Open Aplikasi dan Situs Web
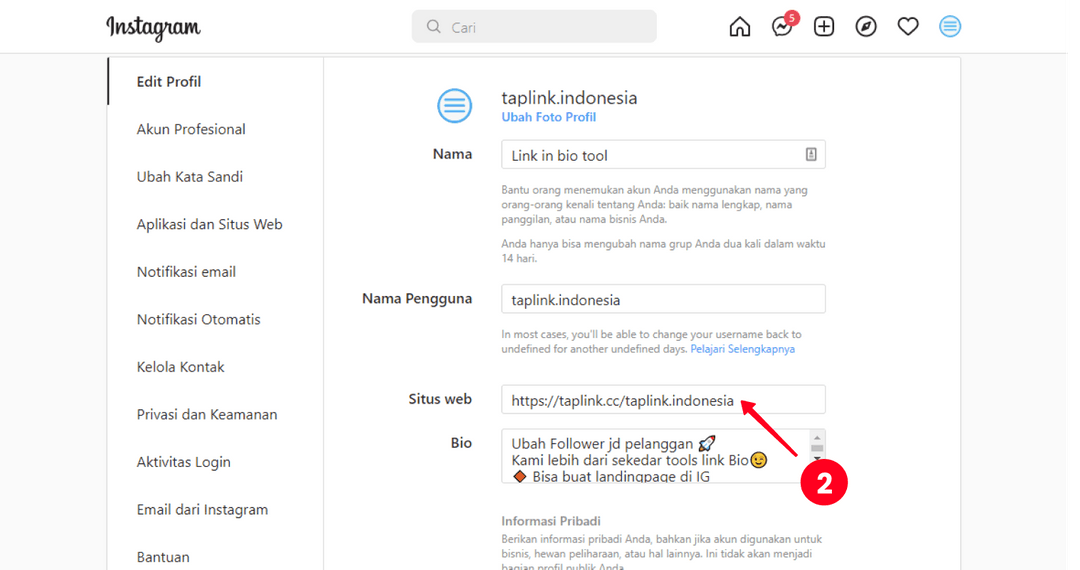This screenshot has height=570, width=1080. [x=209, y=224]
